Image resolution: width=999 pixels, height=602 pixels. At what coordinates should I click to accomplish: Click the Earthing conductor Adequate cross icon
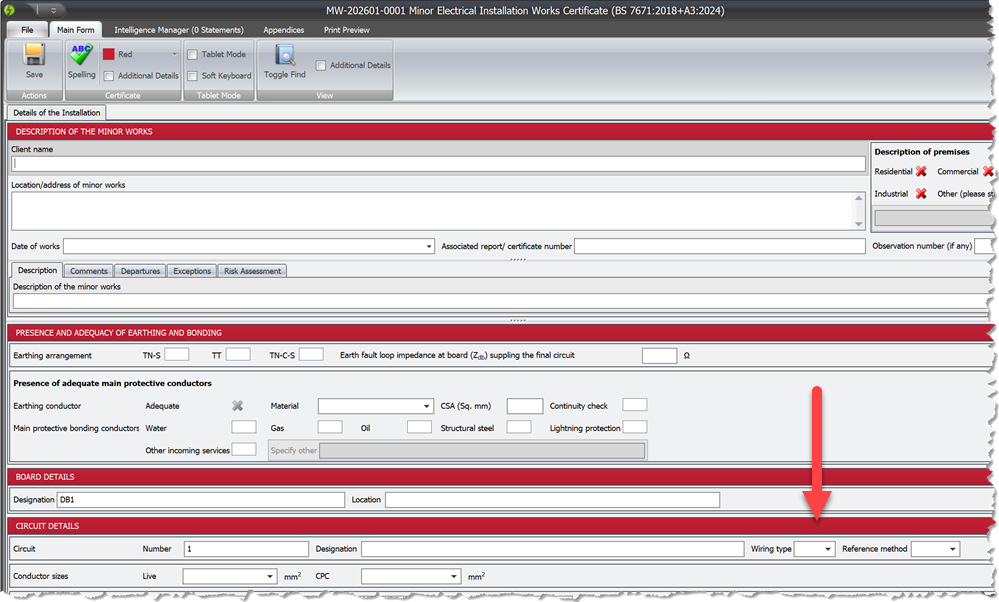237,405
